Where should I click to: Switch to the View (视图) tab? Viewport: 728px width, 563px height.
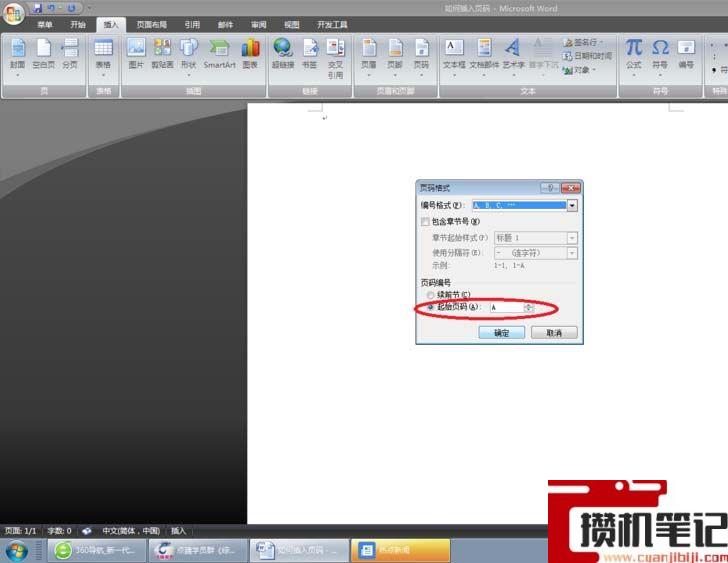(x=292, y=25)
